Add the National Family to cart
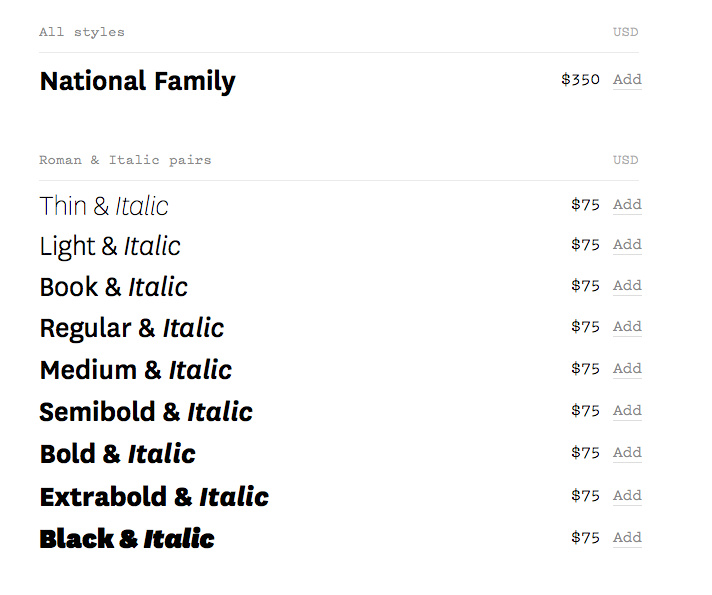712x595 pixels. [627, 80]
